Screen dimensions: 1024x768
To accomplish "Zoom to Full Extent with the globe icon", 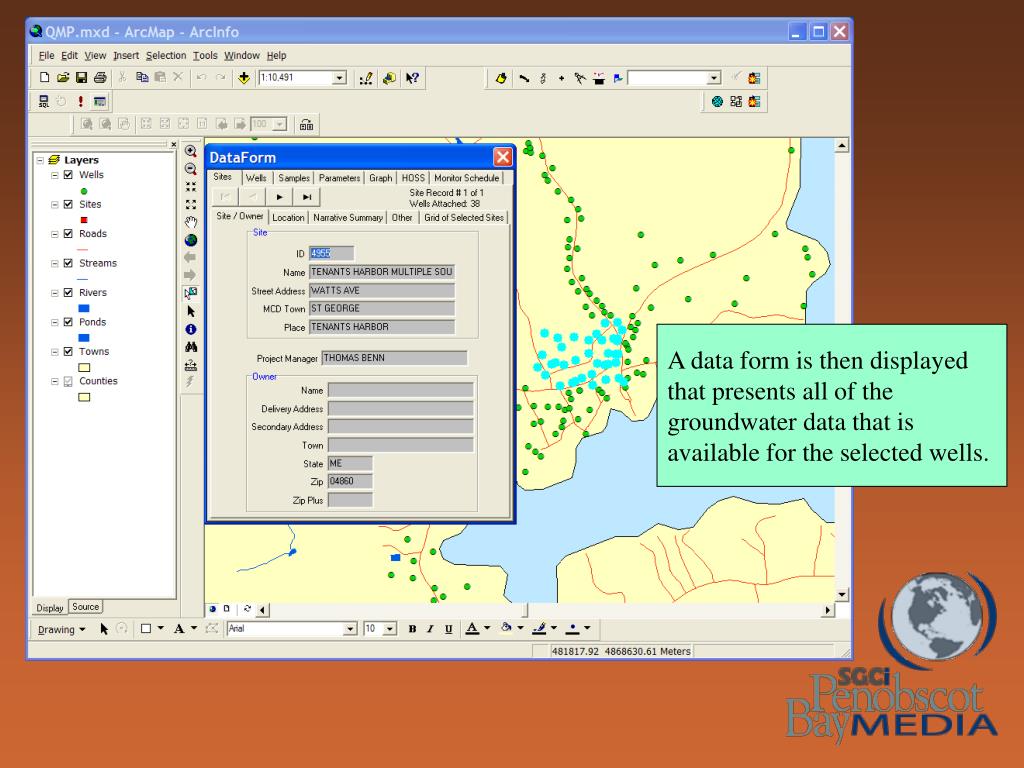I will click(x=191, y=240).
